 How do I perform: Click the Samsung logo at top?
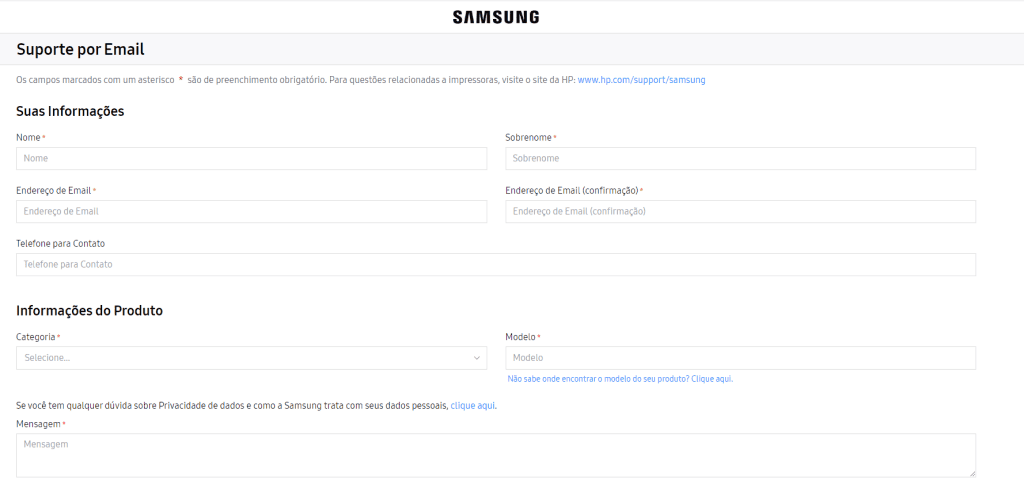(496, 17)
